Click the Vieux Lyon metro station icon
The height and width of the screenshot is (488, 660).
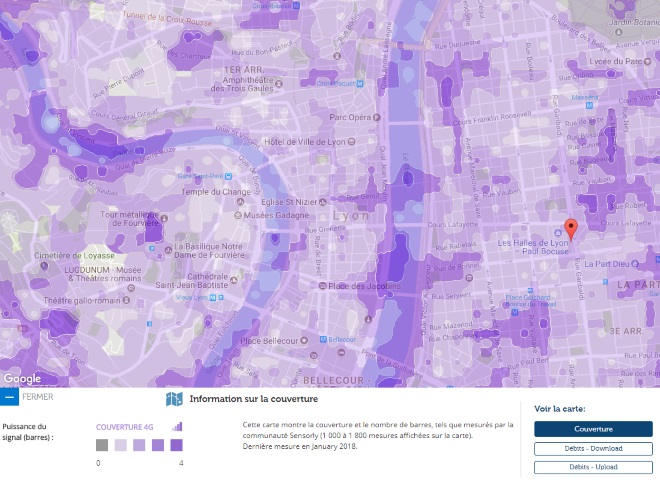click(x=212, y=297)
